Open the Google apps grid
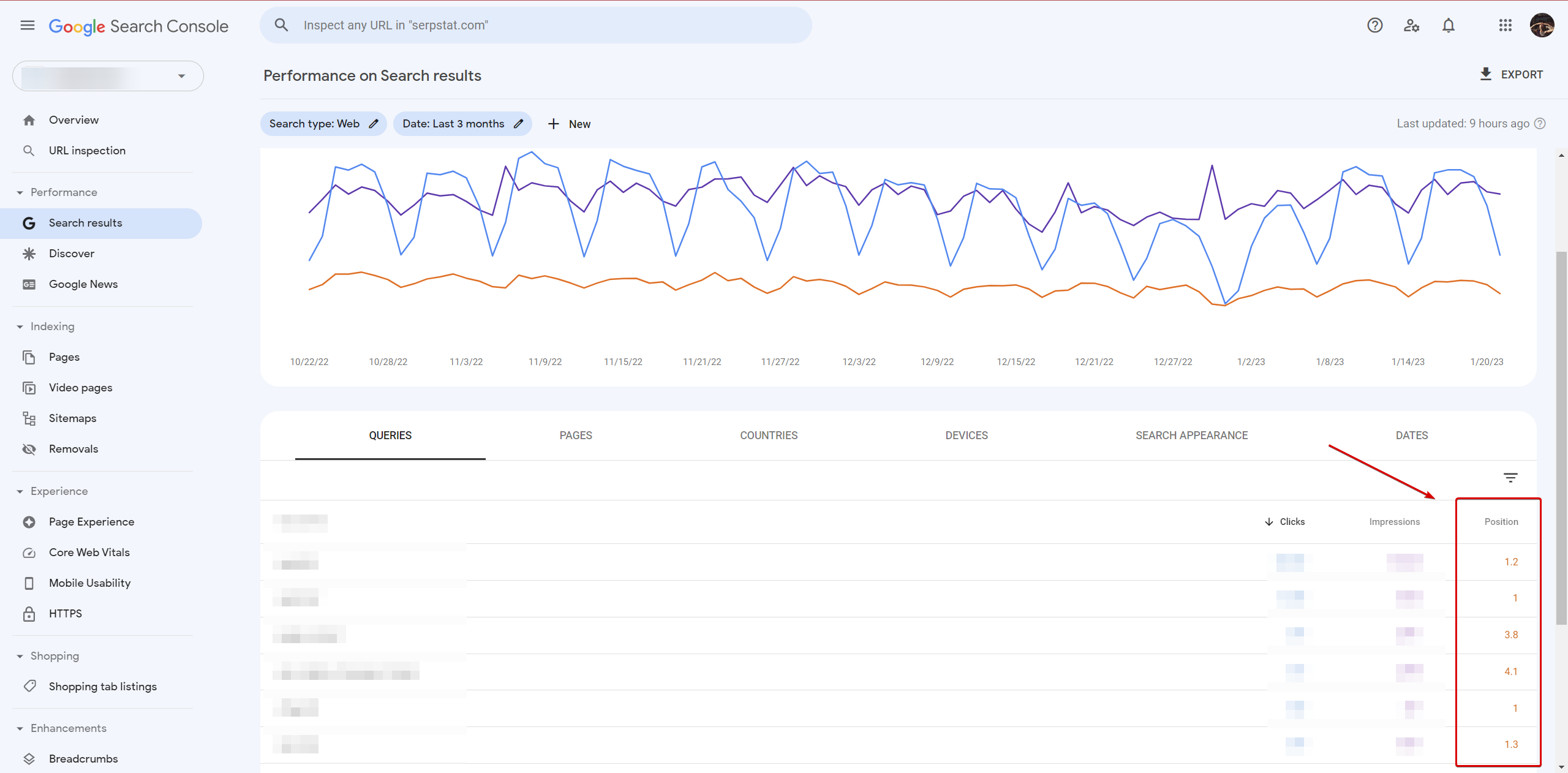 [1506, 25]
